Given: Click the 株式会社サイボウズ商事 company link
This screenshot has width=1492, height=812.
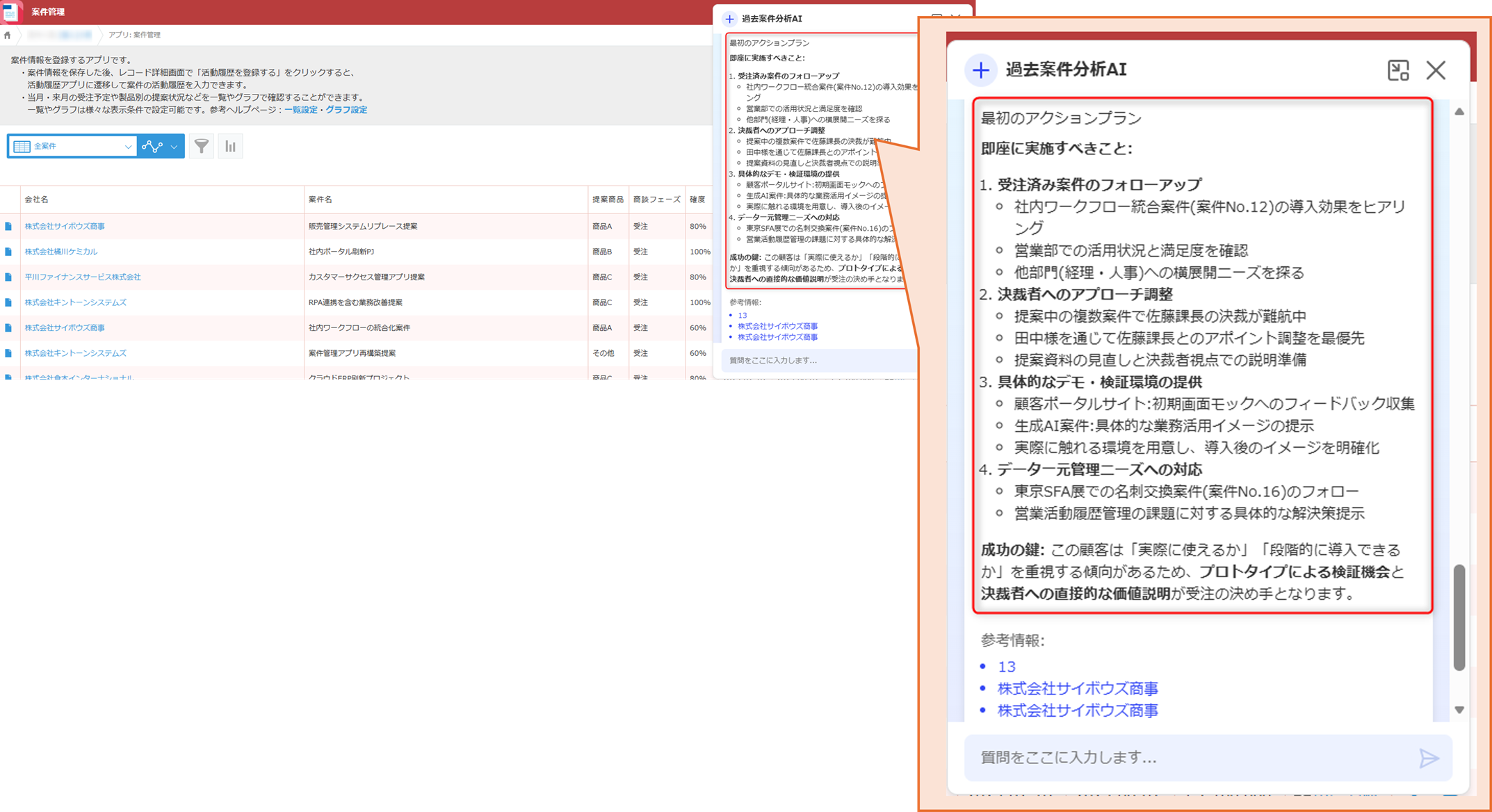Looking at the screenshot, I should coord(65,226).
